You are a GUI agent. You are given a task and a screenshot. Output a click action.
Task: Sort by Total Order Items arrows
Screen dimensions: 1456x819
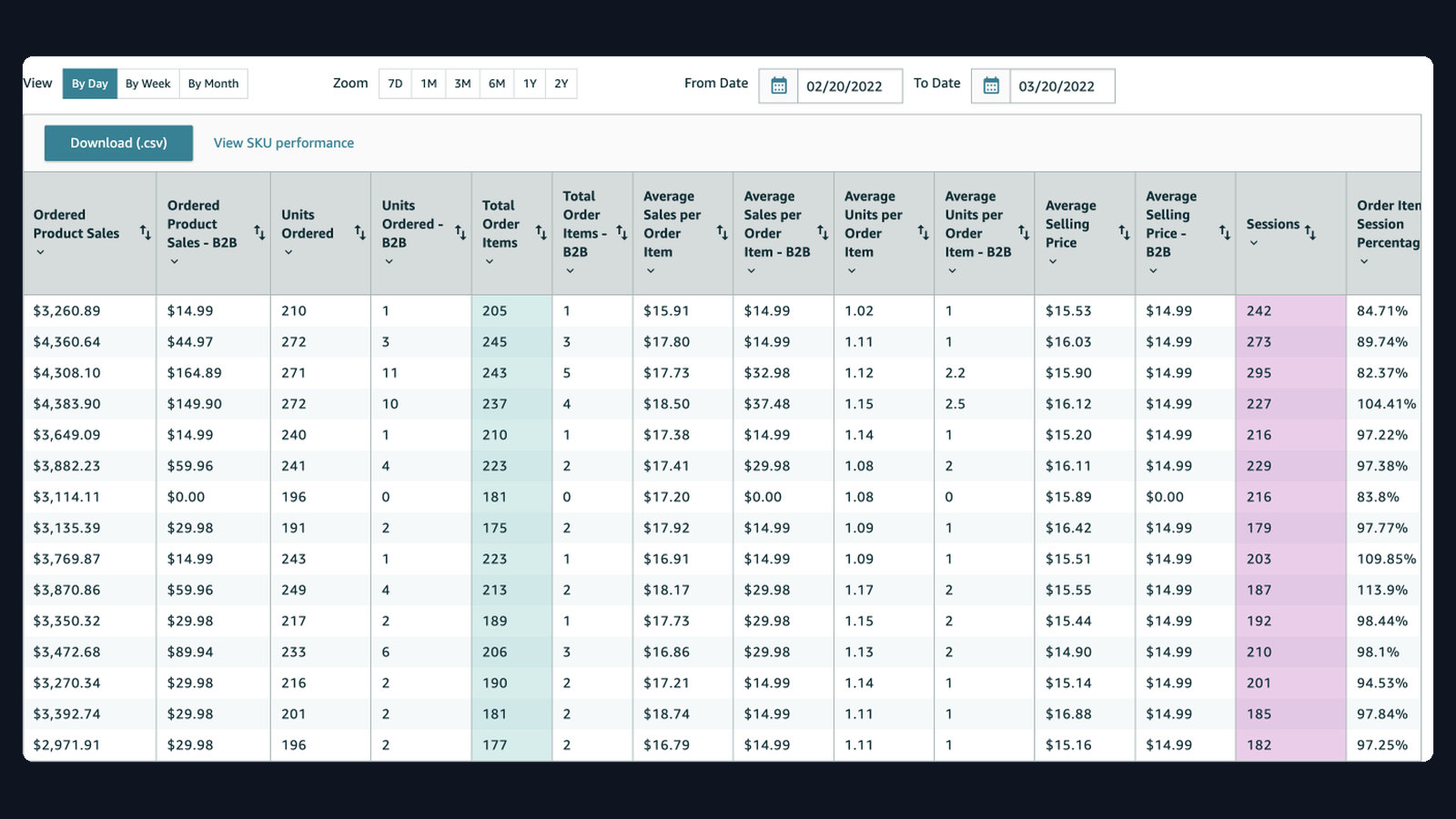(541, 233)
